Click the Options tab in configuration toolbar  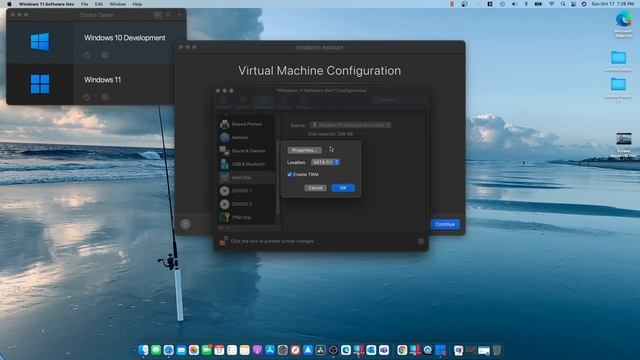(243, 102)
